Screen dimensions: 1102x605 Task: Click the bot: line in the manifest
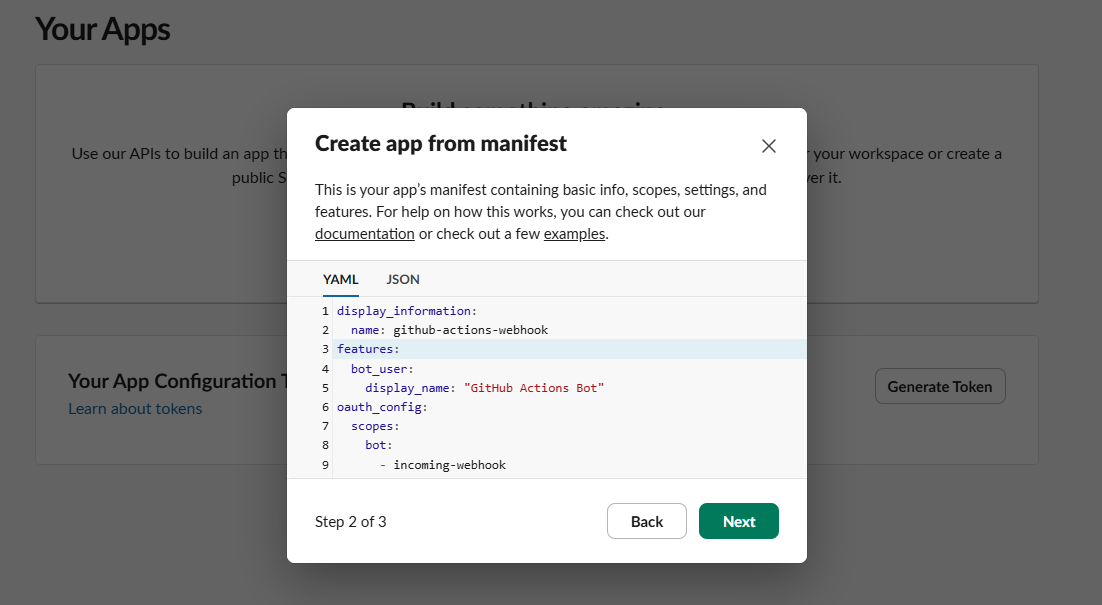[379, 445]
